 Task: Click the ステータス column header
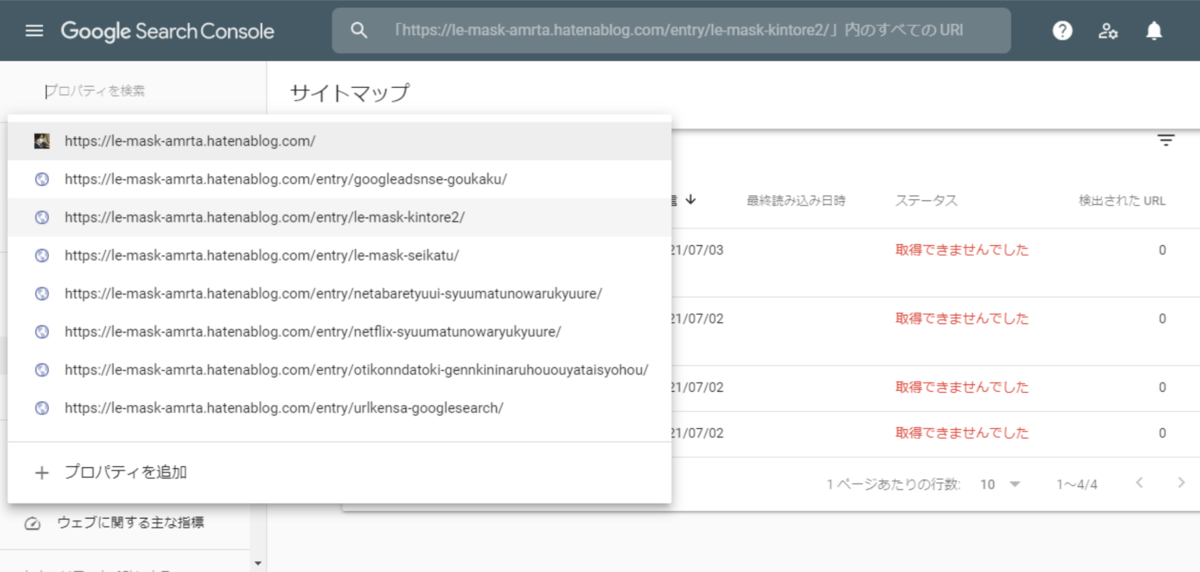click(x=926, y=201)
